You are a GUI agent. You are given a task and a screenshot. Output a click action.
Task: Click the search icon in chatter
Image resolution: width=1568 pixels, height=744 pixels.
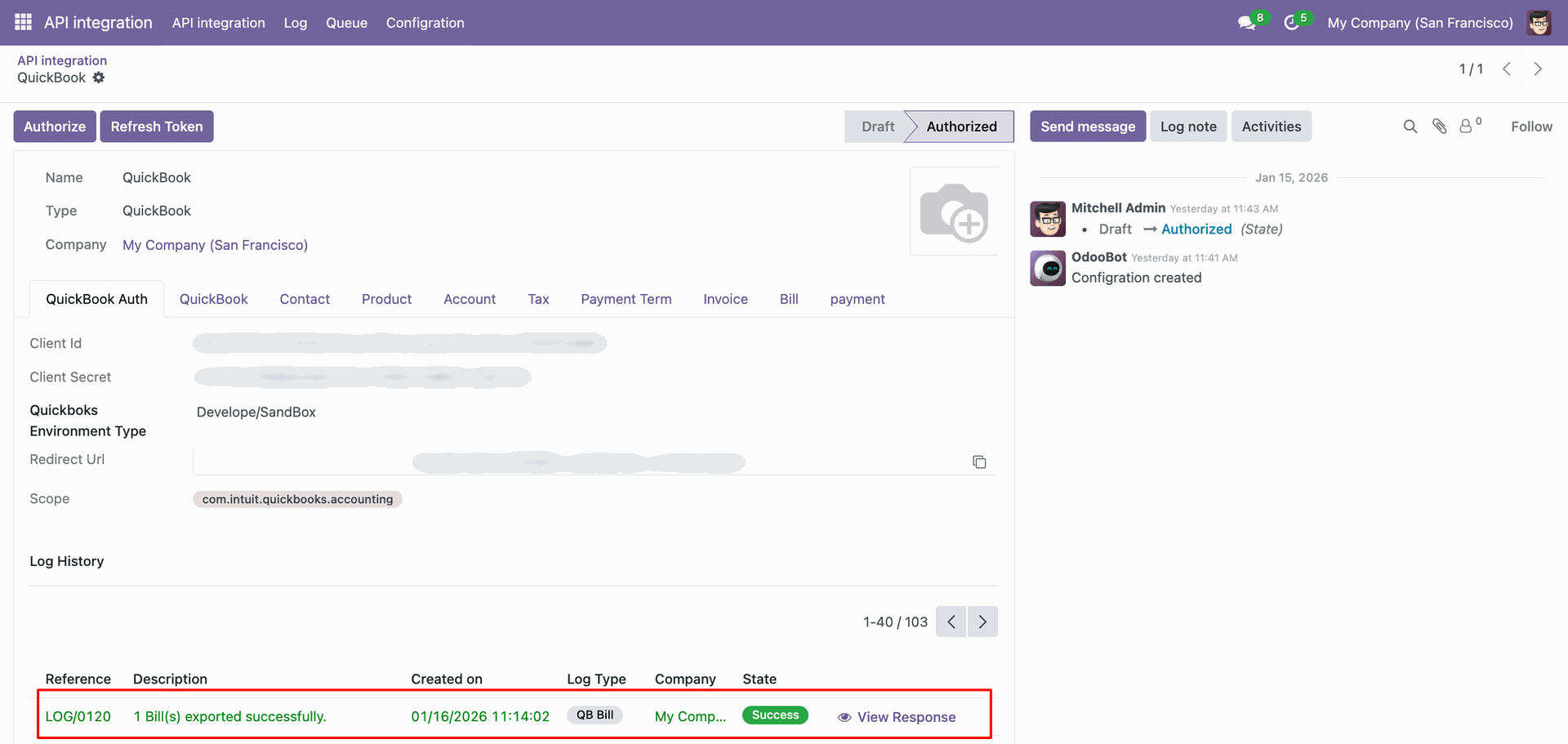1410,127
